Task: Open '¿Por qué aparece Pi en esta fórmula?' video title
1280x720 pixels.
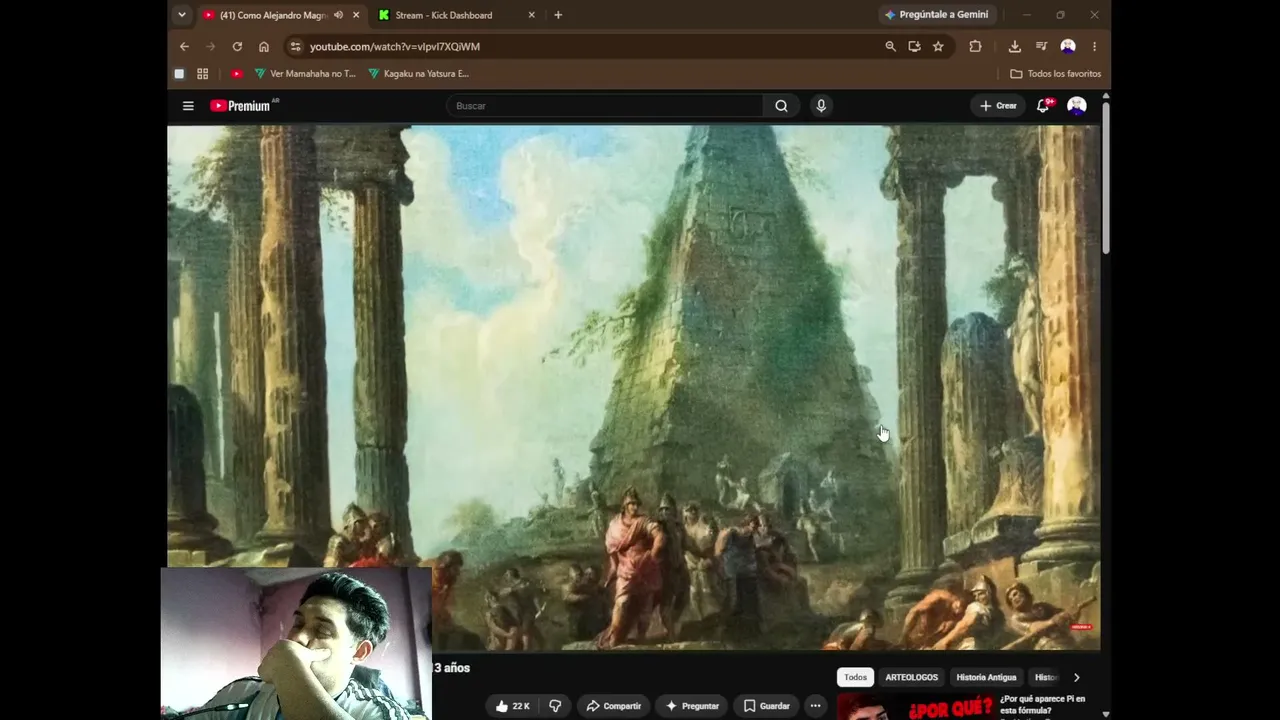Action: (x=1042, y=705)
